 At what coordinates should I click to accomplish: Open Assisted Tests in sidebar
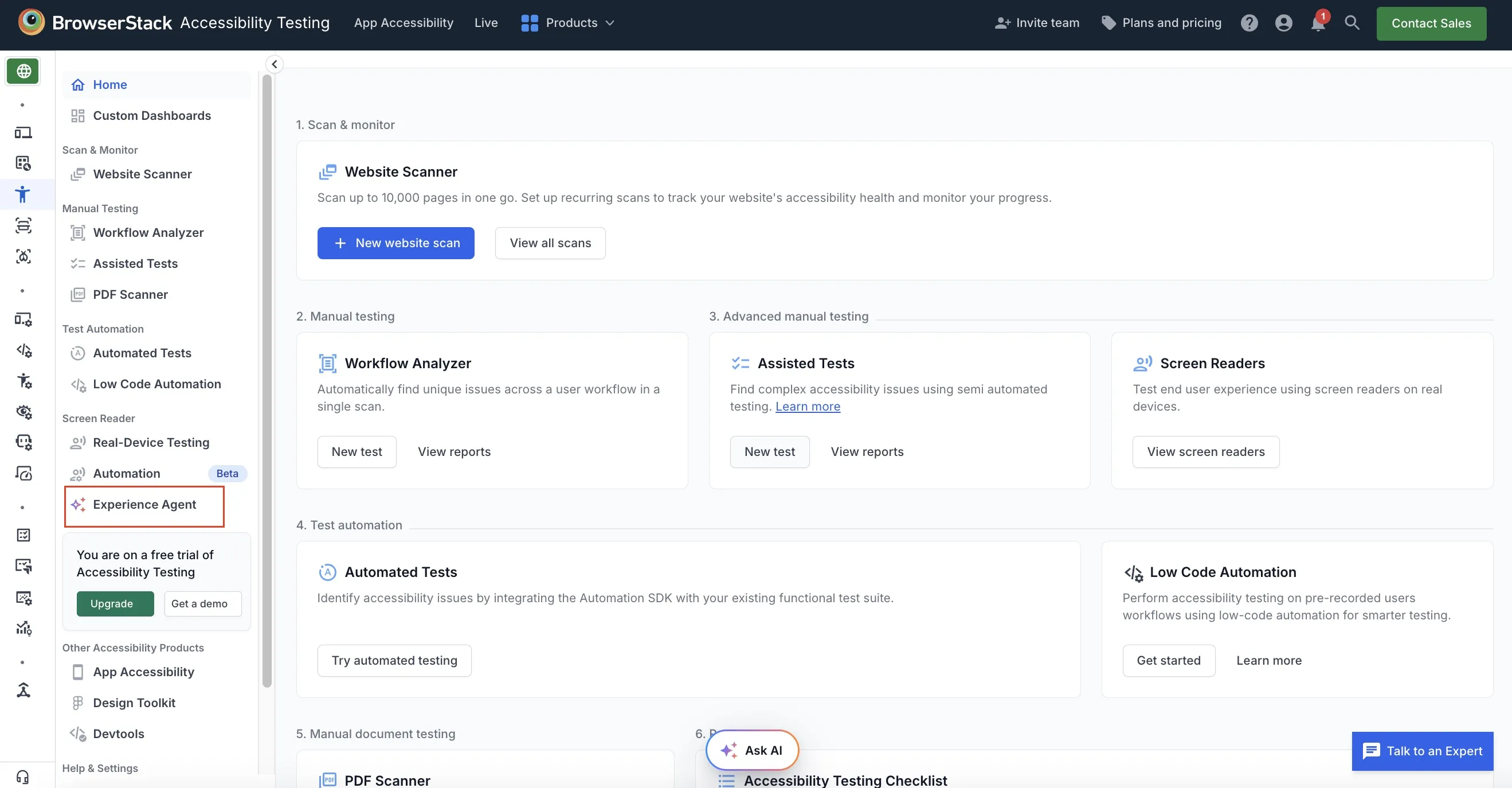(156, 264)
